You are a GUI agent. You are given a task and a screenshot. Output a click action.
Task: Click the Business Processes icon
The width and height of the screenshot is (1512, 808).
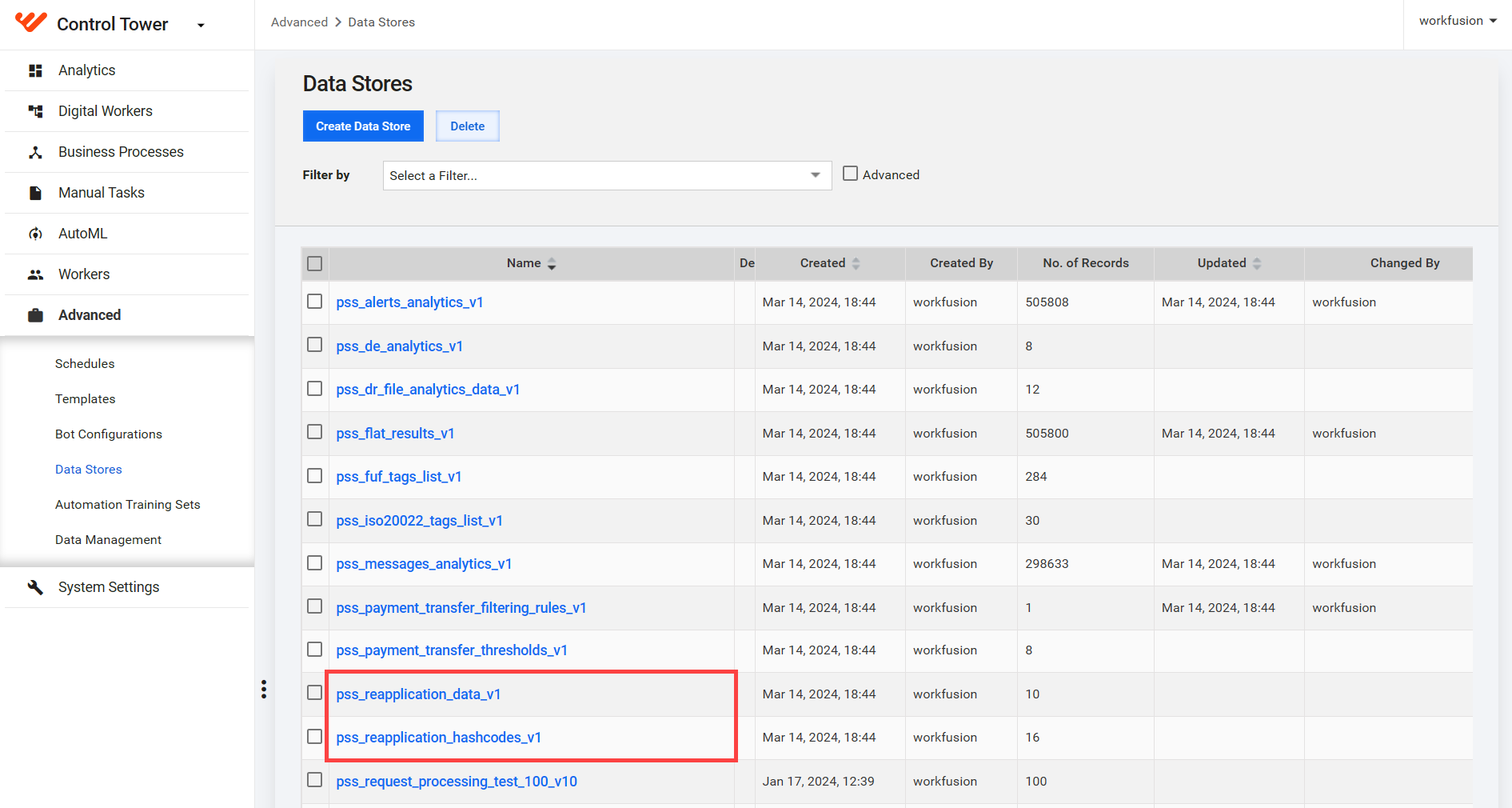35,152
